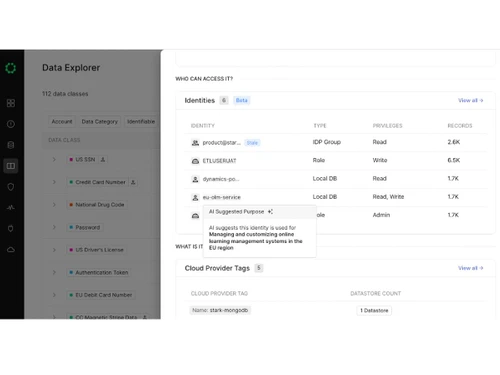Click the CLOUD PROVIDER TAG column header
This screenshot has height=375, width=500.
(219, 293)
